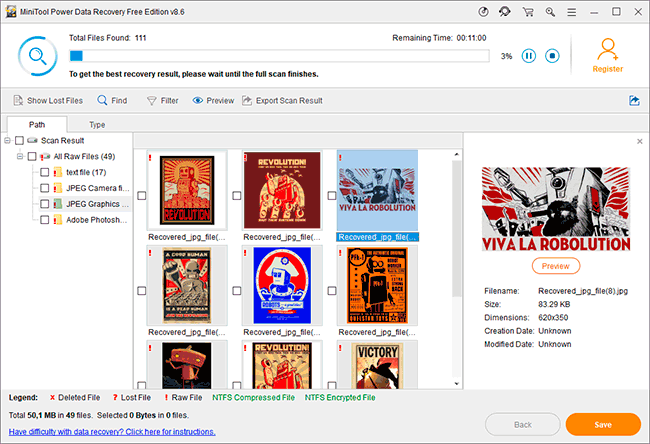Open the data recovery instructions link

[112, 432]
